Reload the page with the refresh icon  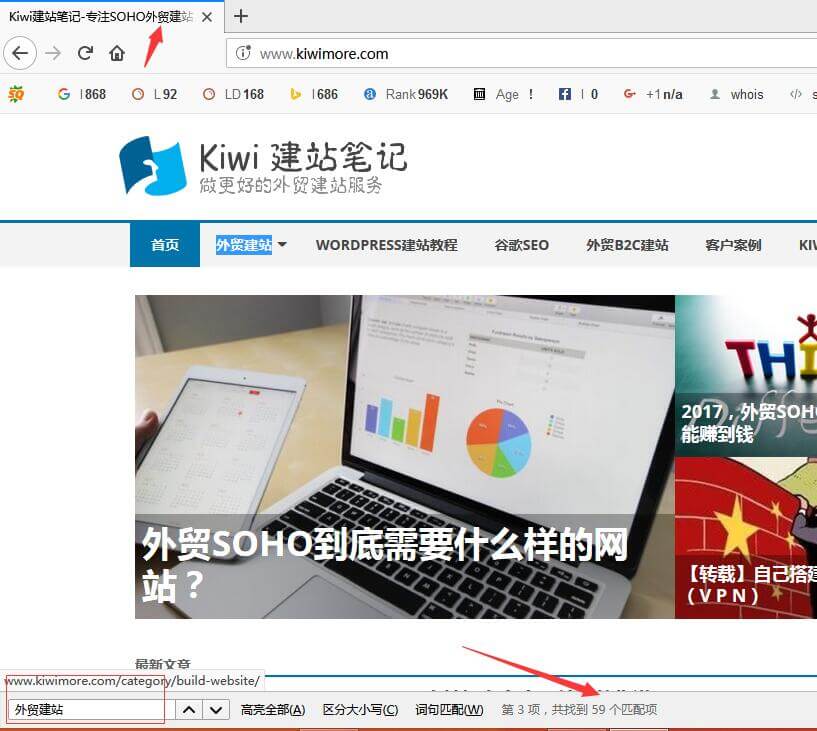point(85,53)
